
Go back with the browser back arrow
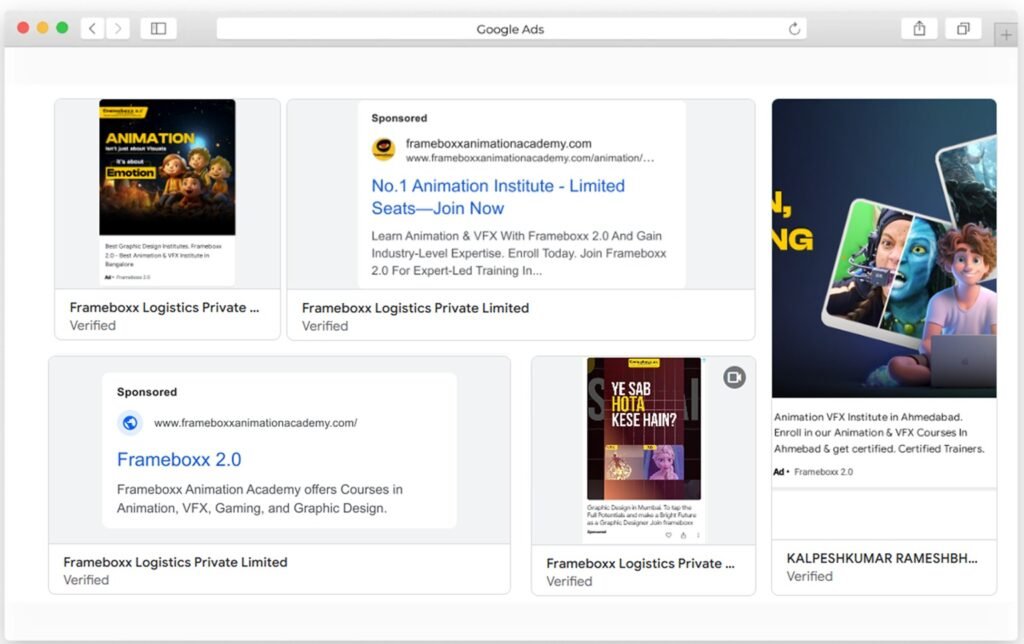[x=92, y=28]
